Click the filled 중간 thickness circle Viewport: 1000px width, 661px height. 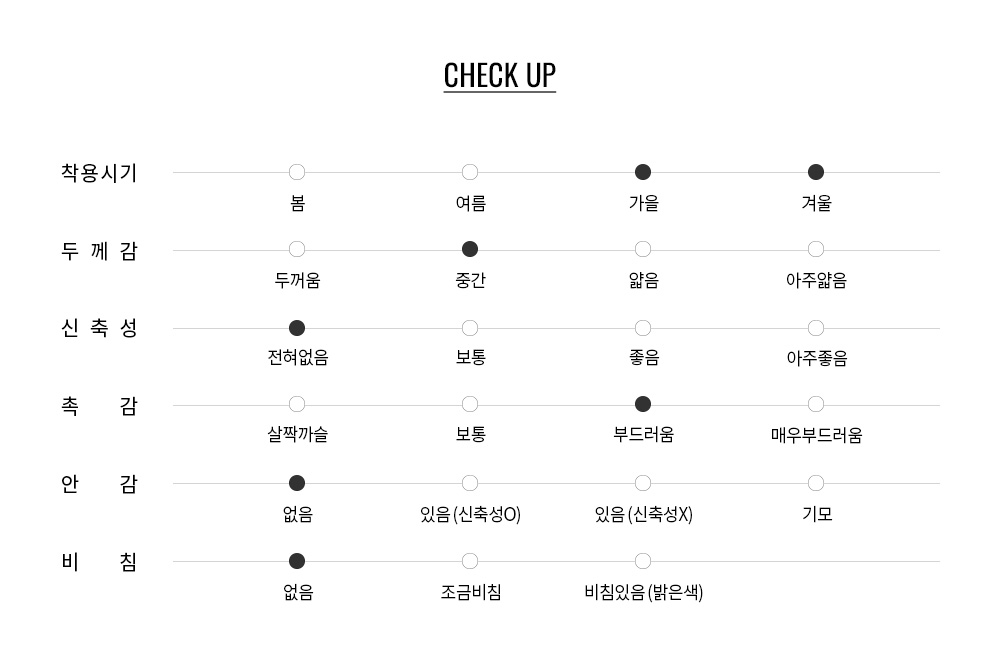click(470, 249)
